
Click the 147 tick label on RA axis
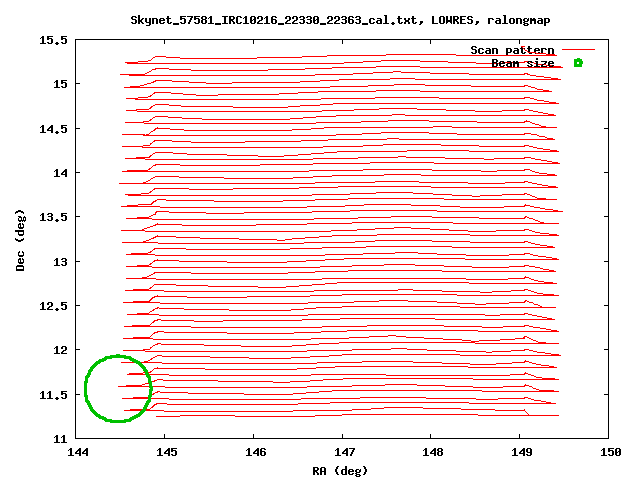[x=344, y=452]
